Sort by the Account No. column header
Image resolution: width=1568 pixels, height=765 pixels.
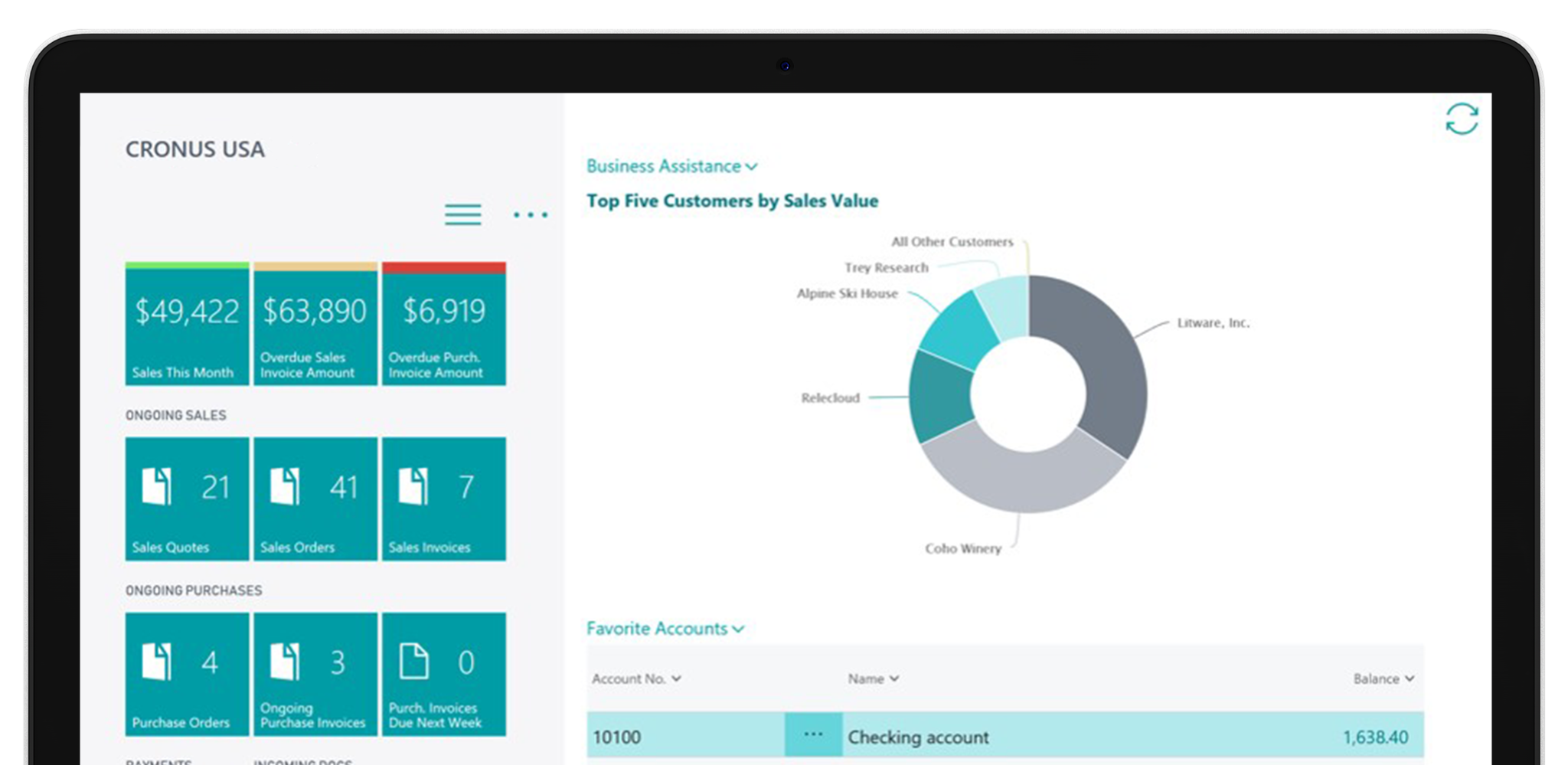(636, 678)
